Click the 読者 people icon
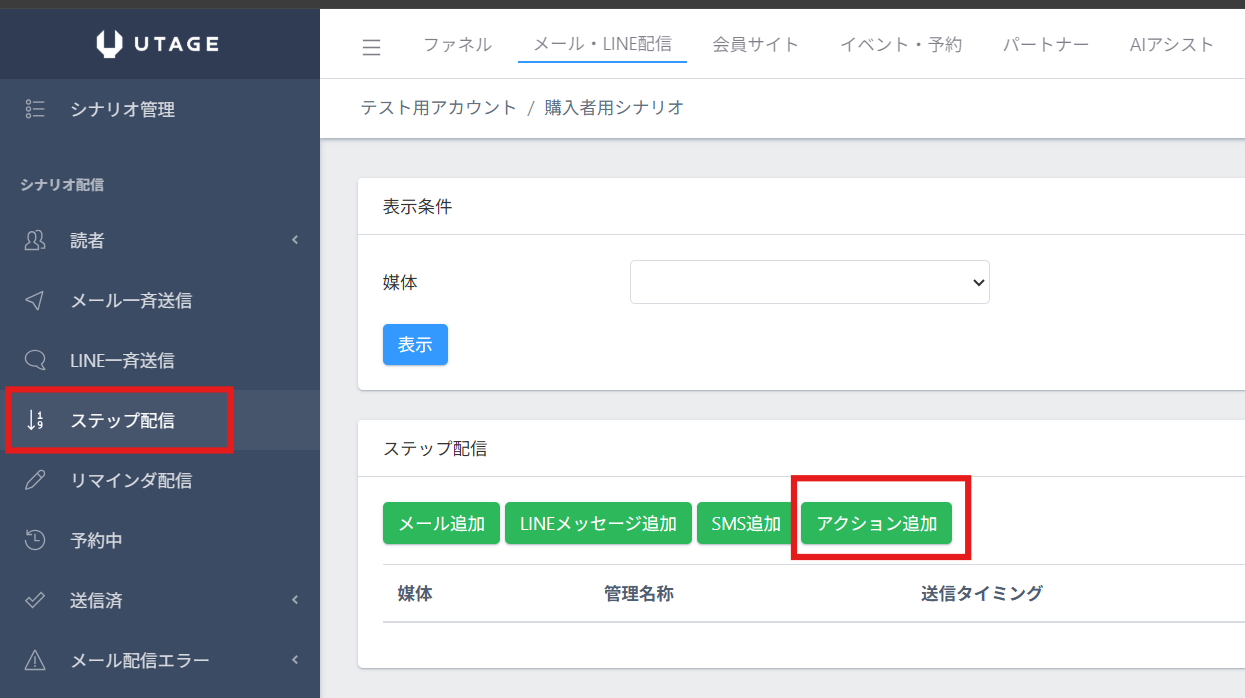The width and height of the screenshot is (1245, 698). (35, 240)
